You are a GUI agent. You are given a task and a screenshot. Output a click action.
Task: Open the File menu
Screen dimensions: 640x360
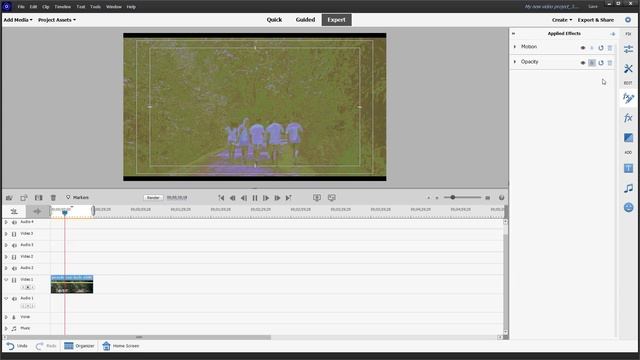[x=21, y=7]
